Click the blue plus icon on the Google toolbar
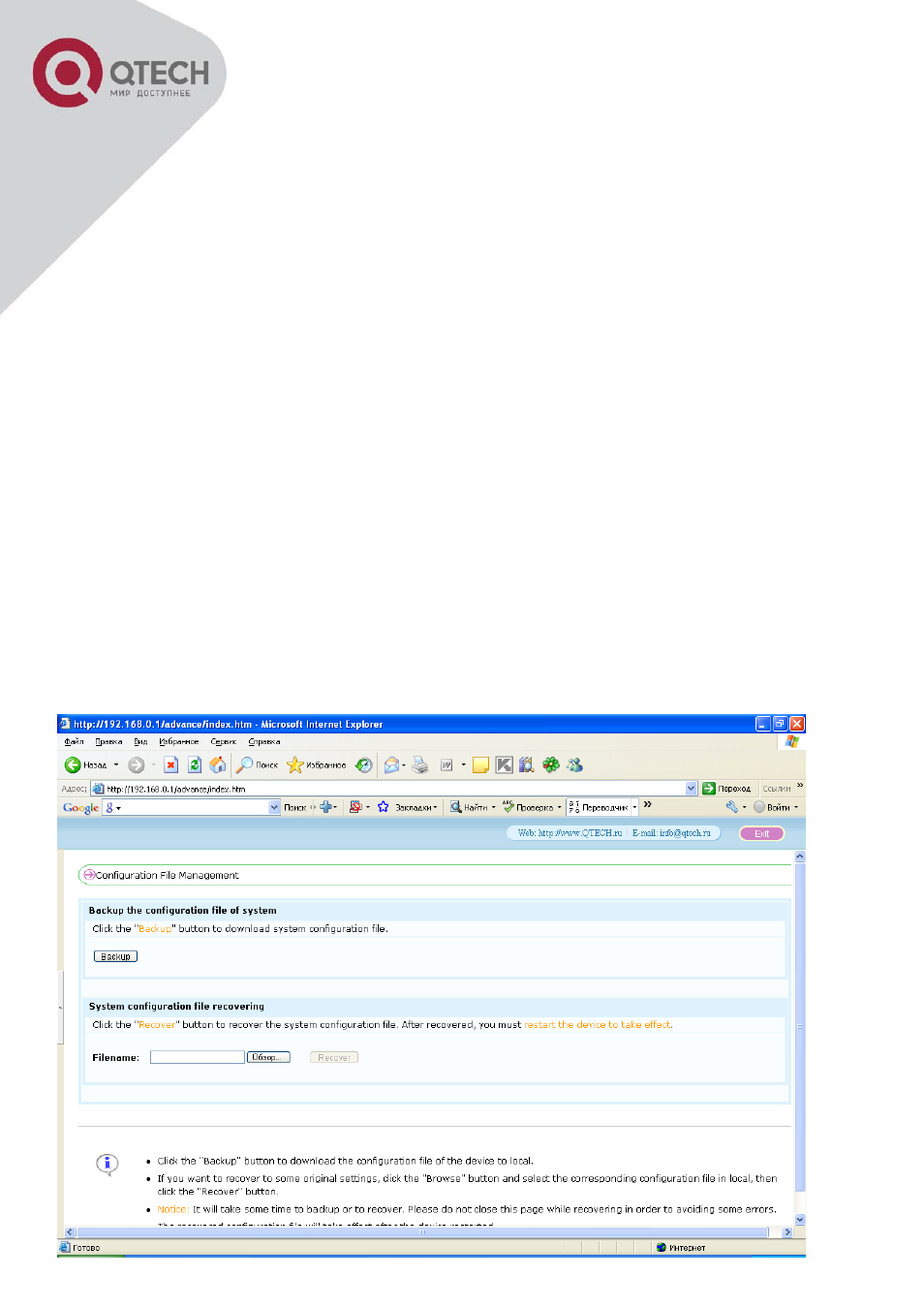This screenshot has width=924, height=1308. coord(326,806)
